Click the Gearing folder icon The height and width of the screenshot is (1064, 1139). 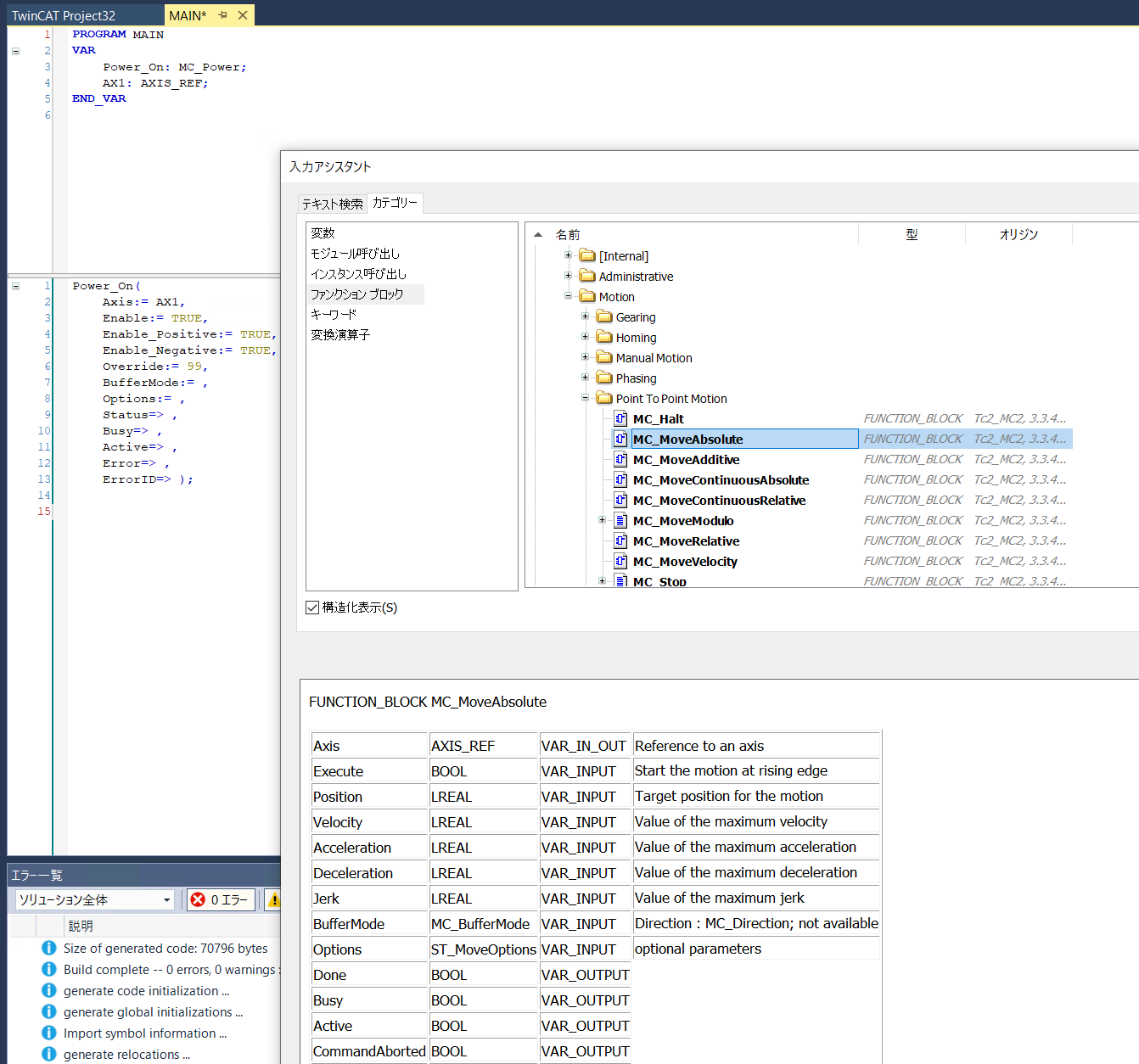click(604, 316)
